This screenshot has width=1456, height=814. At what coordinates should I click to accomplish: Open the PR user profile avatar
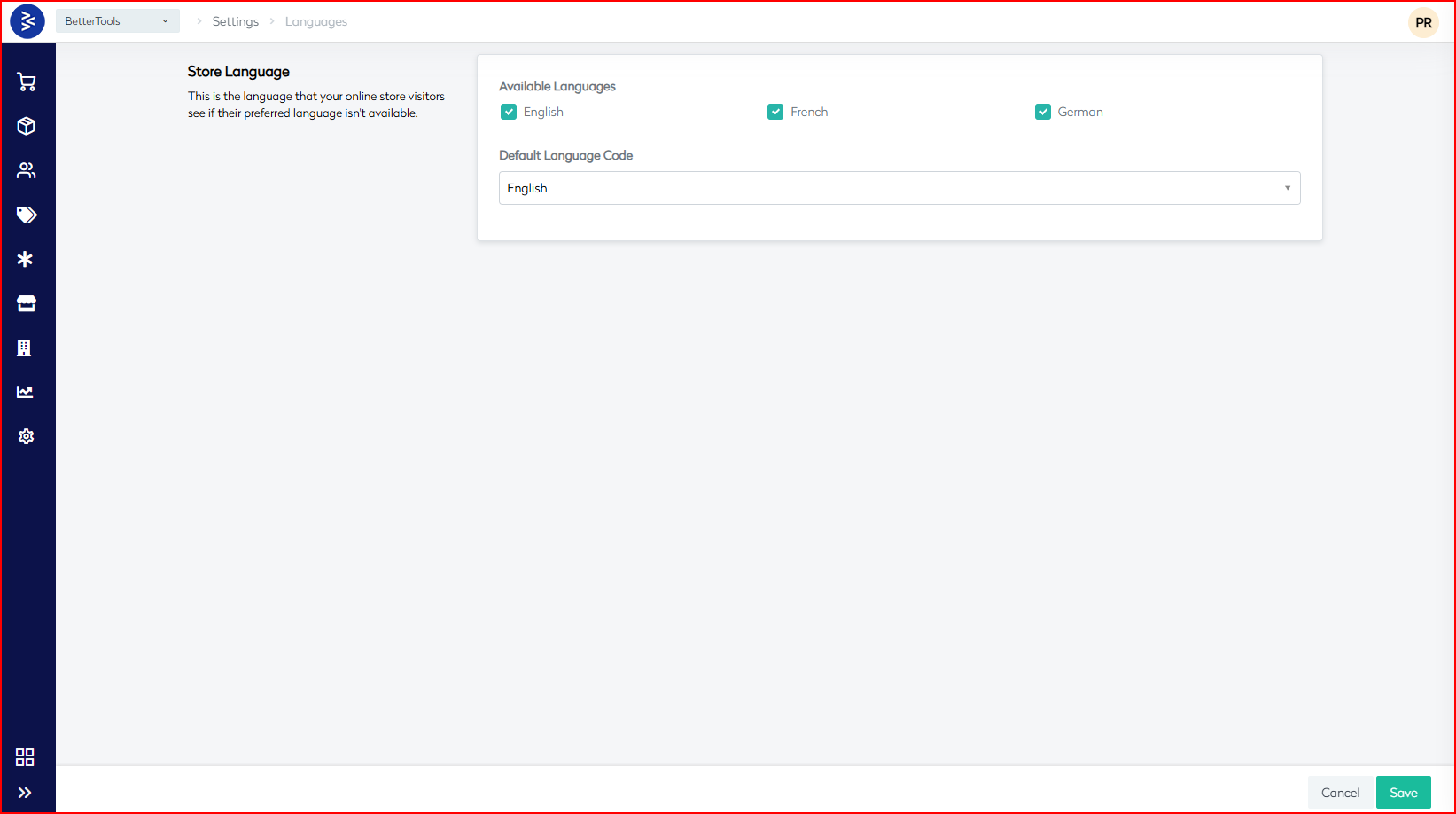pos(1423,23)
